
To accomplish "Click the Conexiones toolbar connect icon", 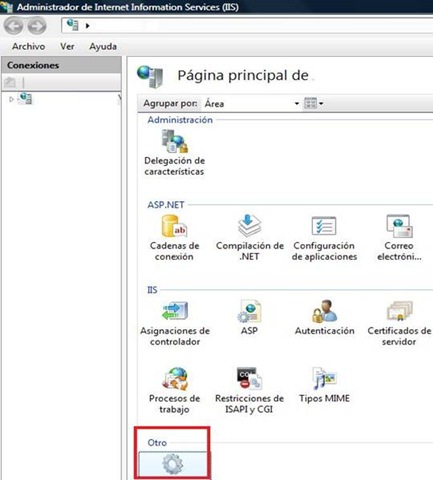I will (10, 82).
